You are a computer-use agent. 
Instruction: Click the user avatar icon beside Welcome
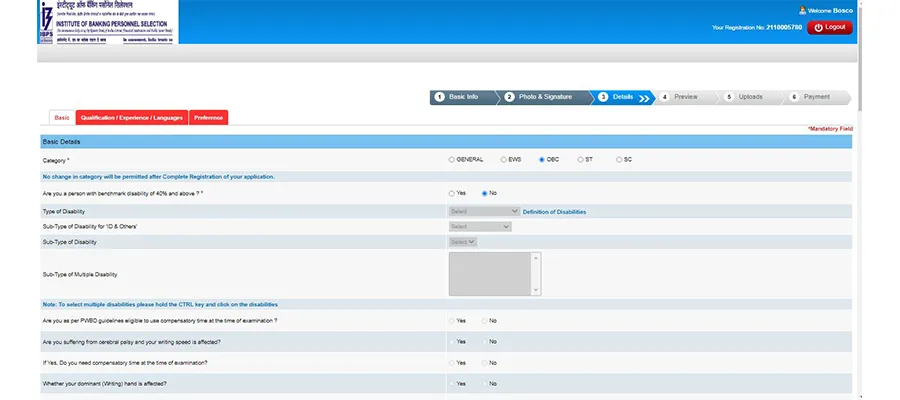click(802, 10)
